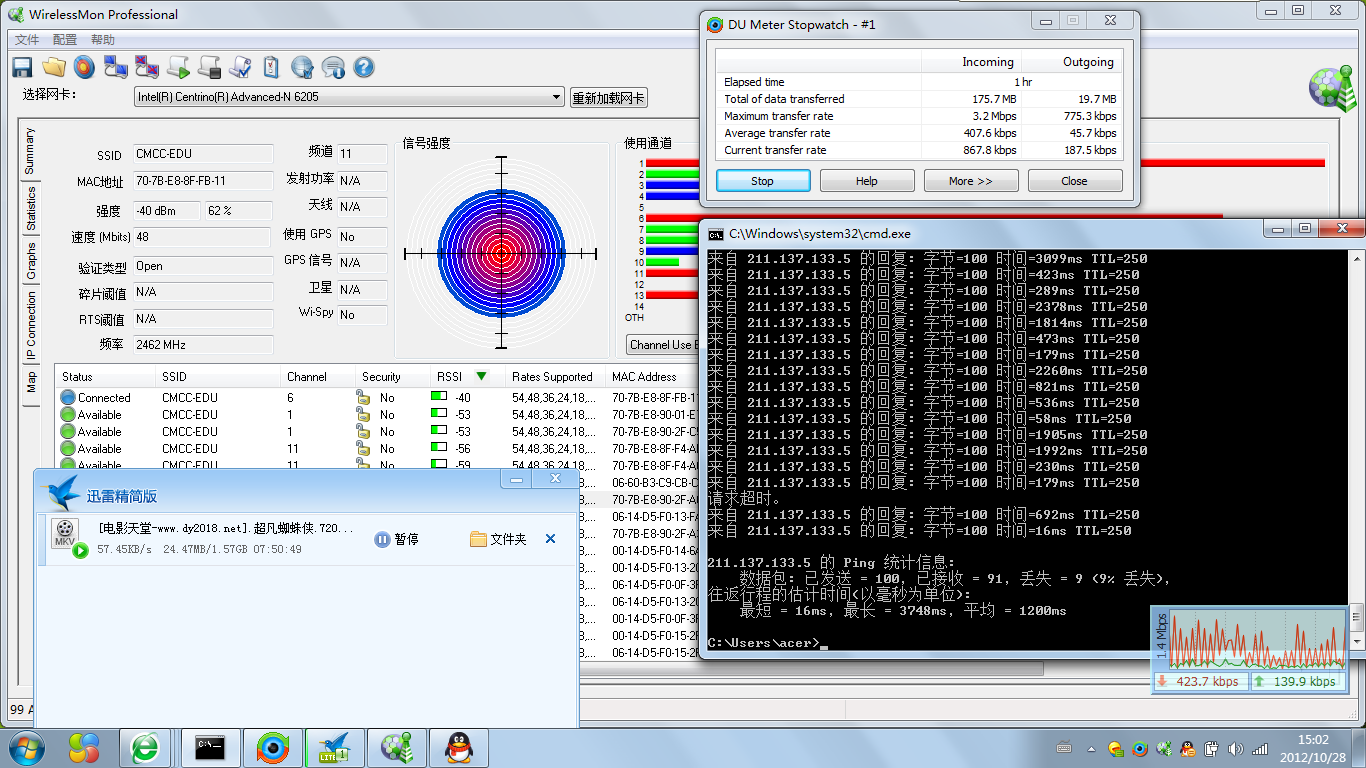Click the blue question mark help icon

point(364,67)
